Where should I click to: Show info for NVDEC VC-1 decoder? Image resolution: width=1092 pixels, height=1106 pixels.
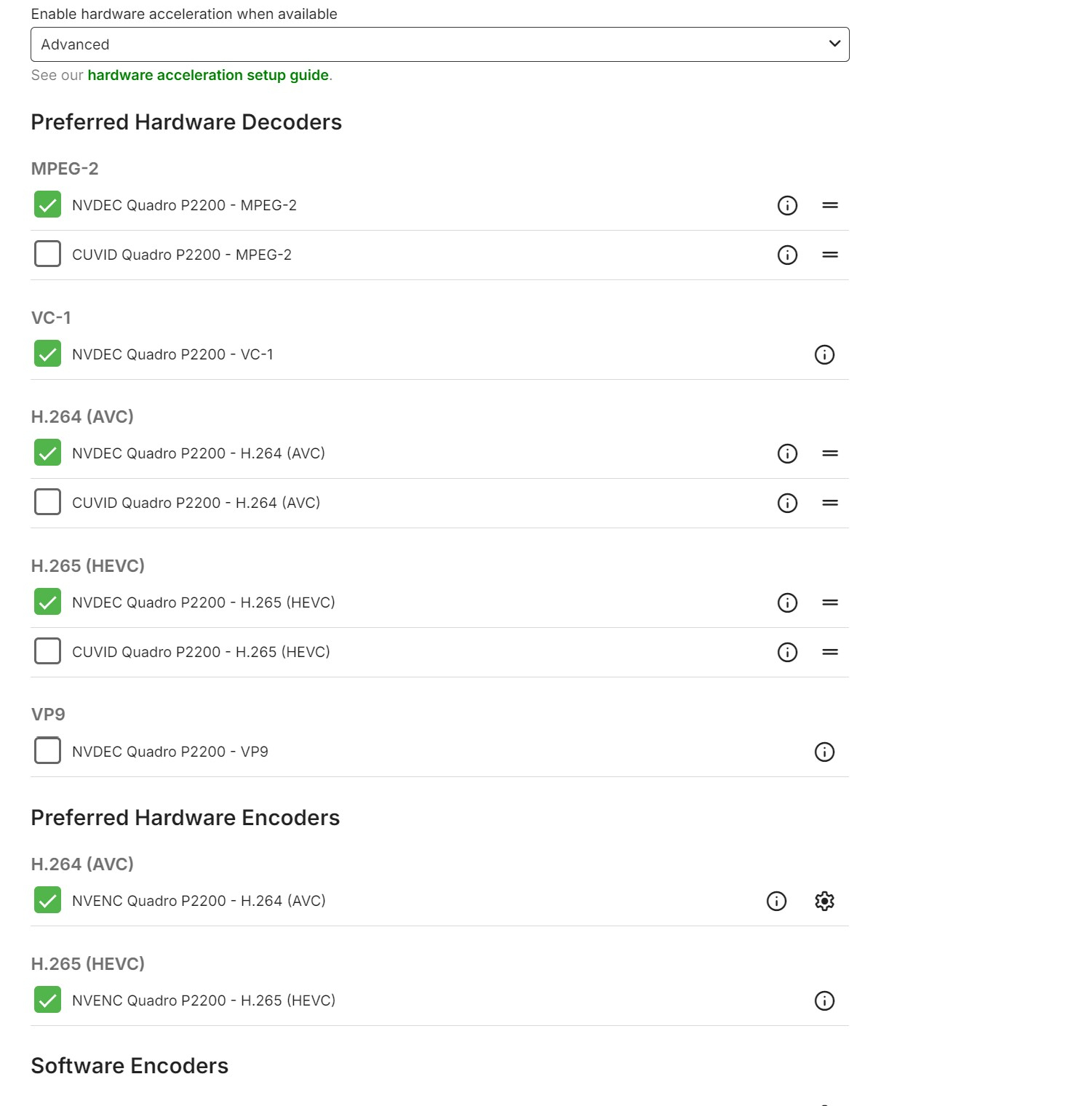824,354
